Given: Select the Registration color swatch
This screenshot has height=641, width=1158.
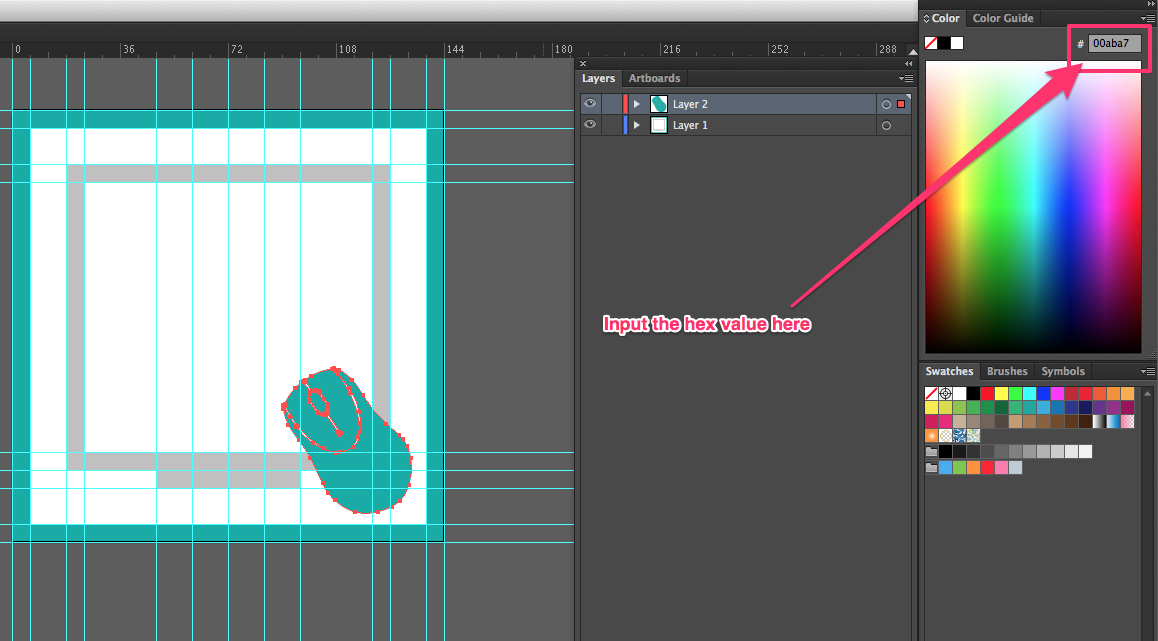Looking at the screenshot, I should (945, 393).
